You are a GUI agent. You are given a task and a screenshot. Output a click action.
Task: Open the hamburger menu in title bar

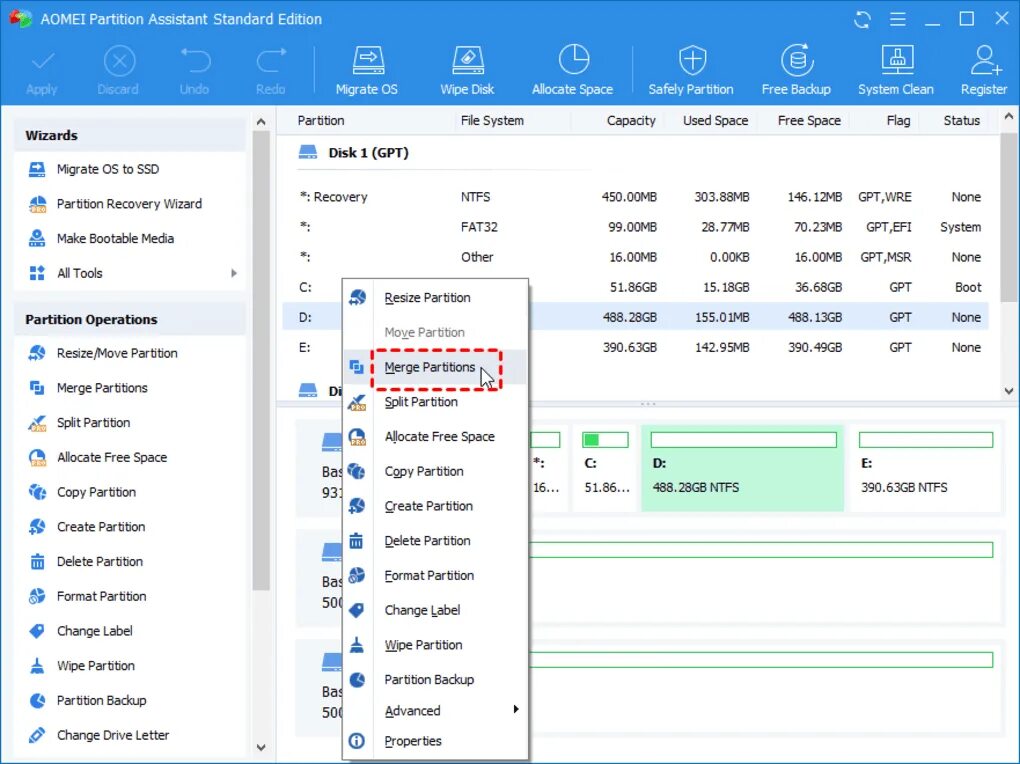point(898,20)
